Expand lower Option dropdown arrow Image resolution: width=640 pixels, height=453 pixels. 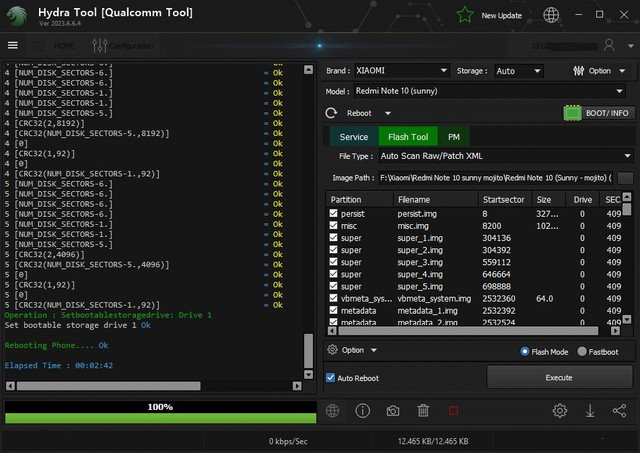(x=373, y=350)
